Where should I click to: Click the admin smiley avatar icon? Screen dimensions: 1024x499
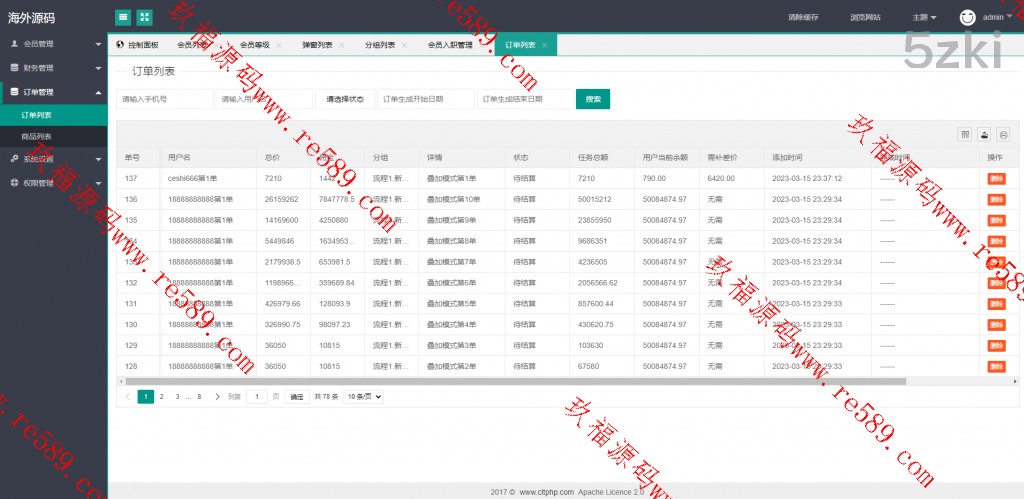pyautogui.click(x=967, y=17)
